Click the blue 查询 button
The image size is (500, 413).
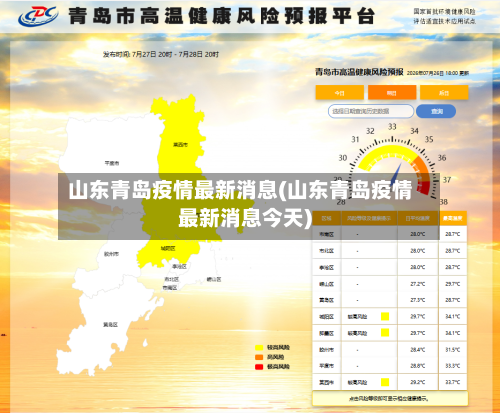pyautogui.click(x=436, y=111)
